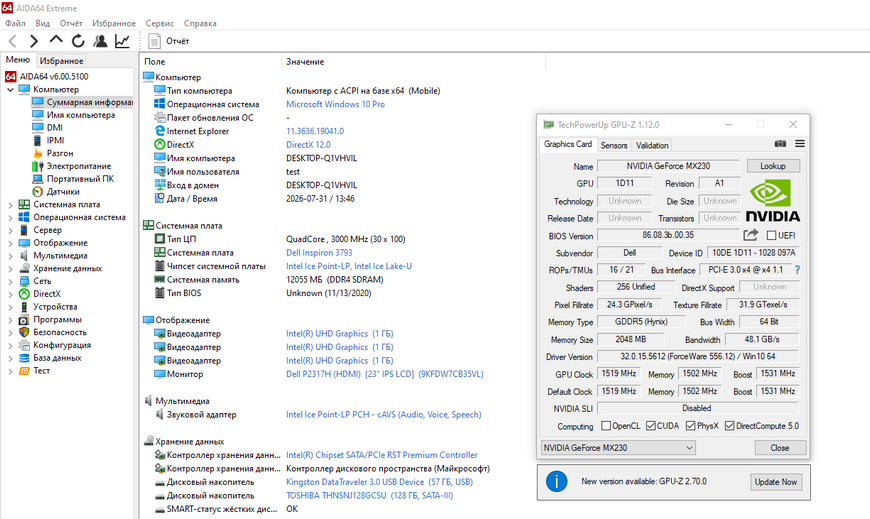Click the Bus Interface question mark

797,270
